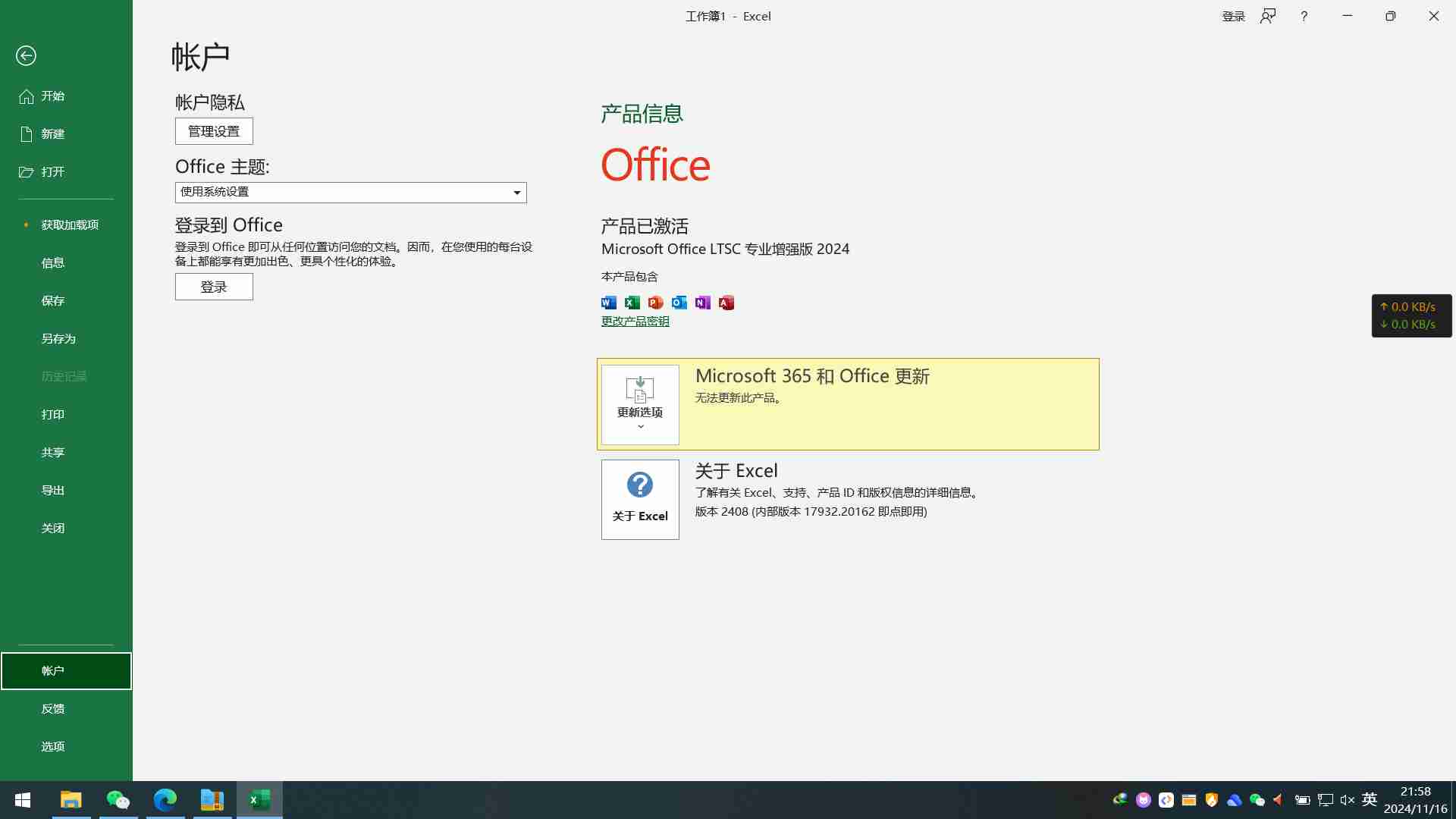This screenshot has width=1456, height=819.
Task: Click the 登录 sign-in button under Office
Action: coord(214,287)
